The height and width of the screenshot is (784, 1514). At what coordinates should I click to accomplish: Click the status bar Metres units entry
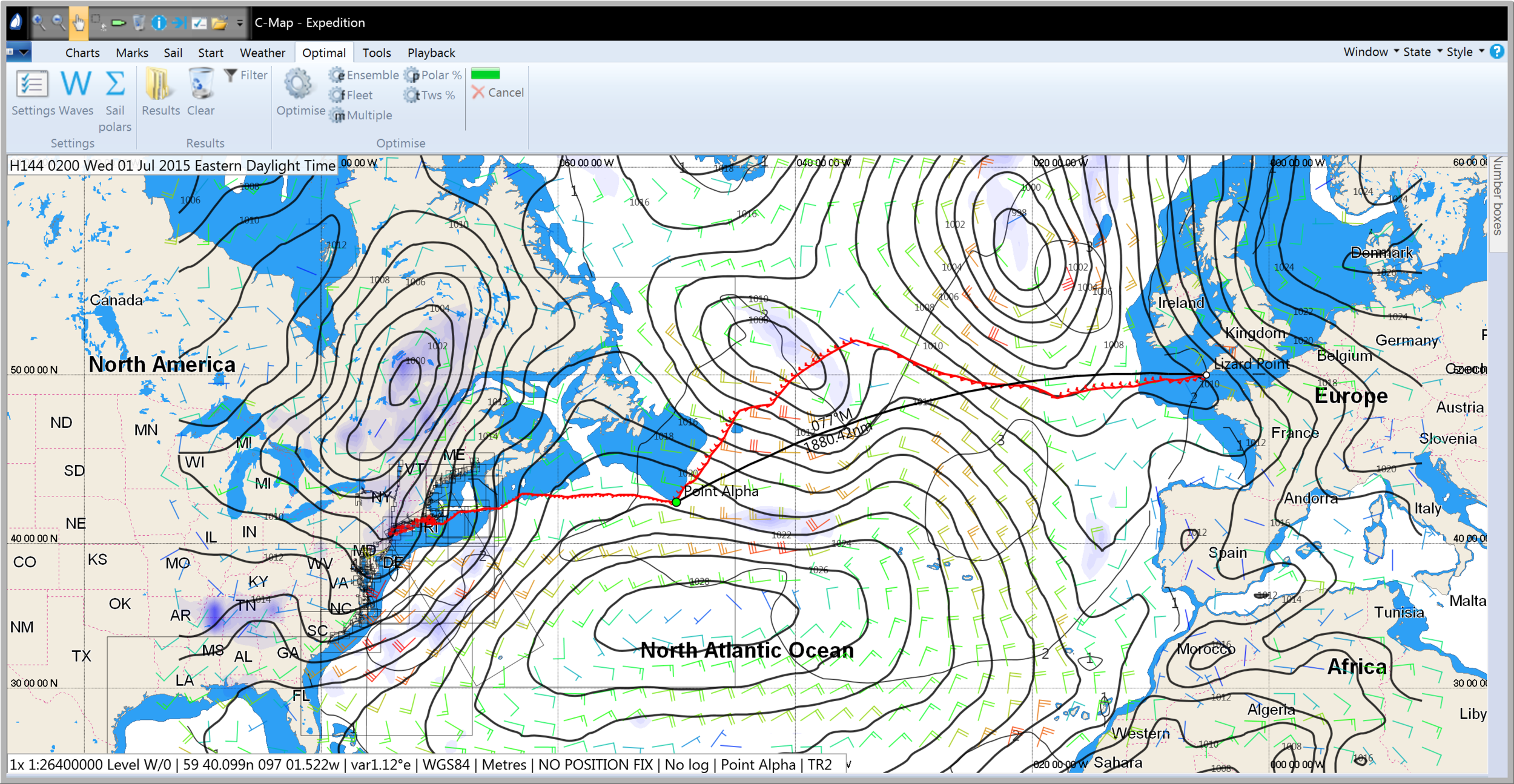coord(504,765)
